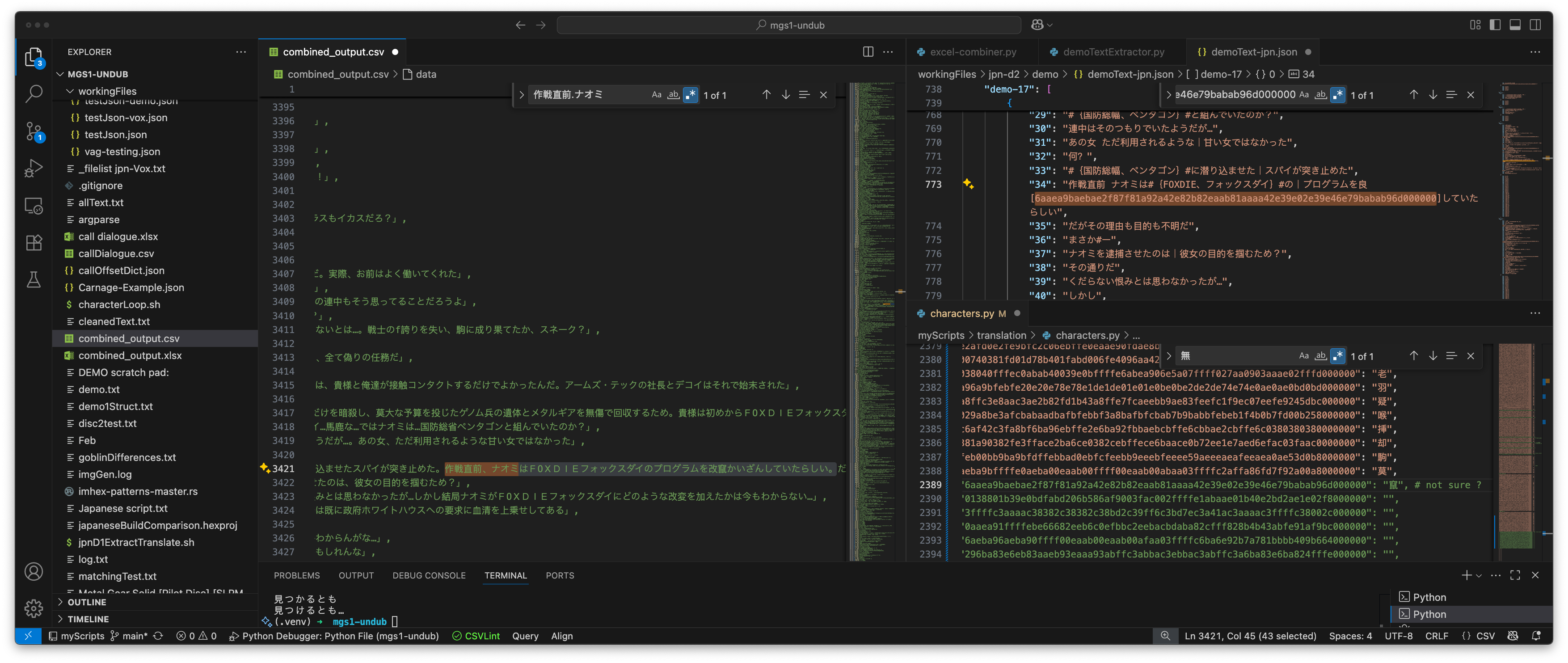Open combined_output.xlsx in the explorer

click(x=130, y=355)
